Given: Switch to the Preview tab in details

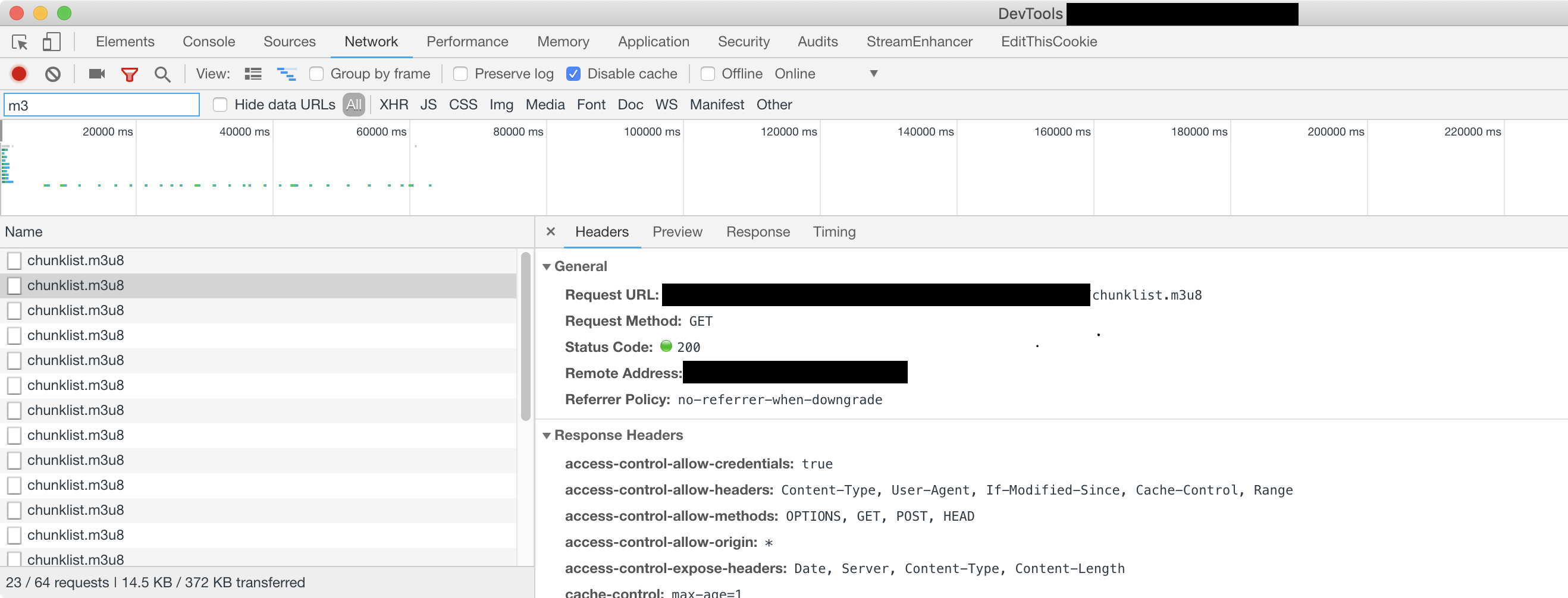Looking at the screenshot, I should click(678, 232).
